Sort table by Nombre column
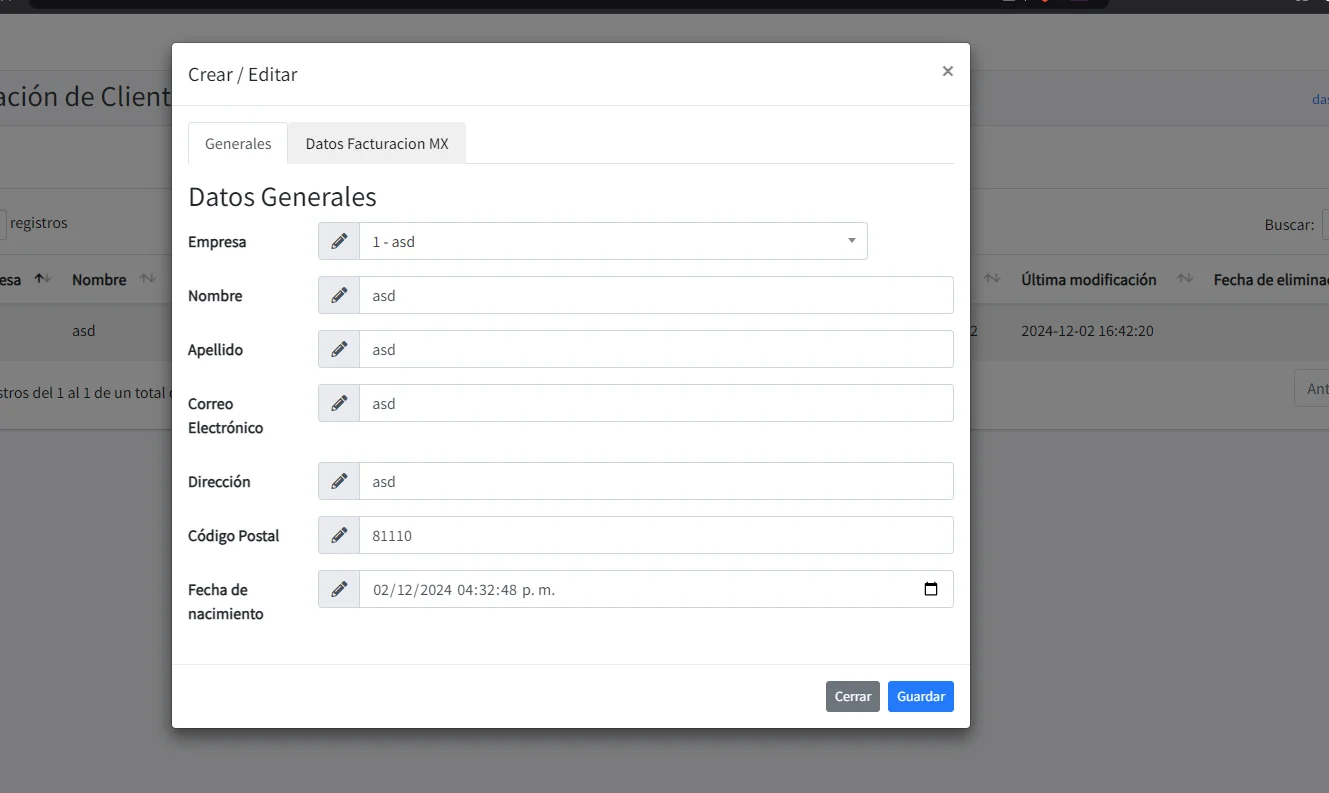This screenshot has width=1329, height=793. point(99,280)
